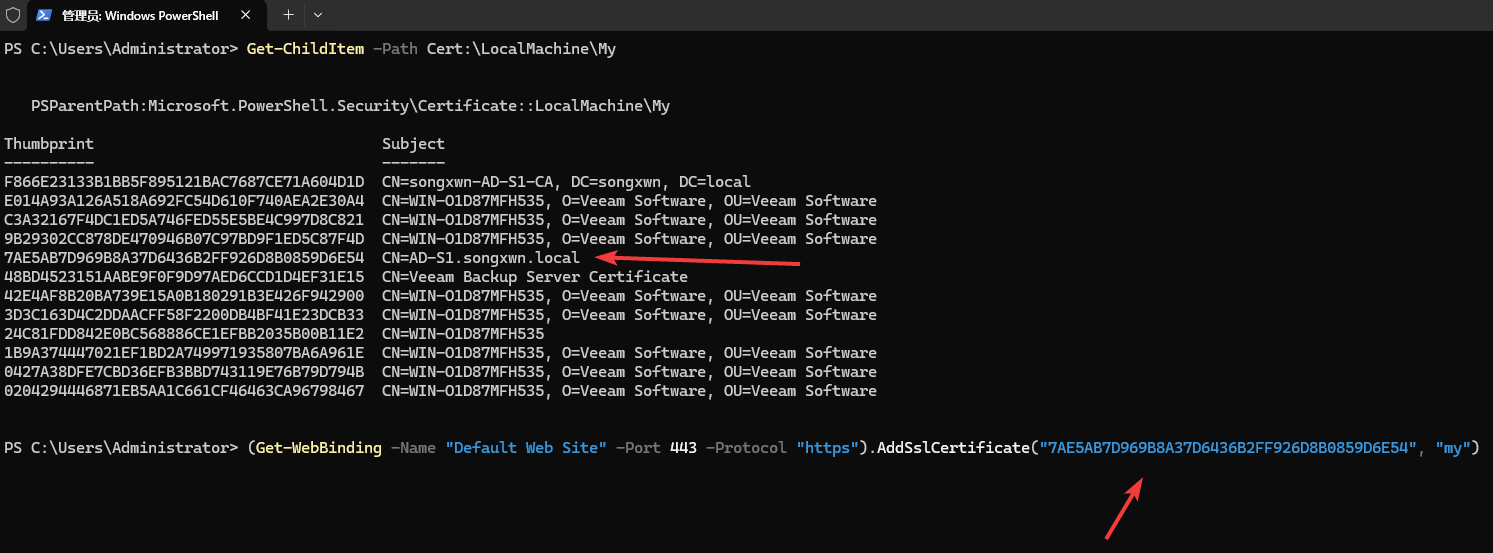Screen dimensions: 1493x553
Task: Click thumbprint starting with F866E23133B1
Action: [184, 182]
